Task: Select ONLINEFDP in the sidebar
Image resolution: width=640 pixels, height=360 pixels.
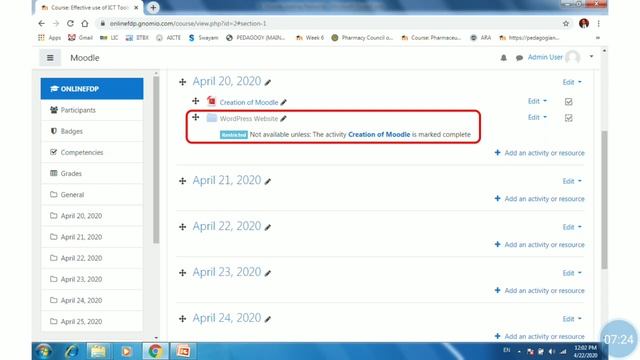Action: tap(92, 89)
